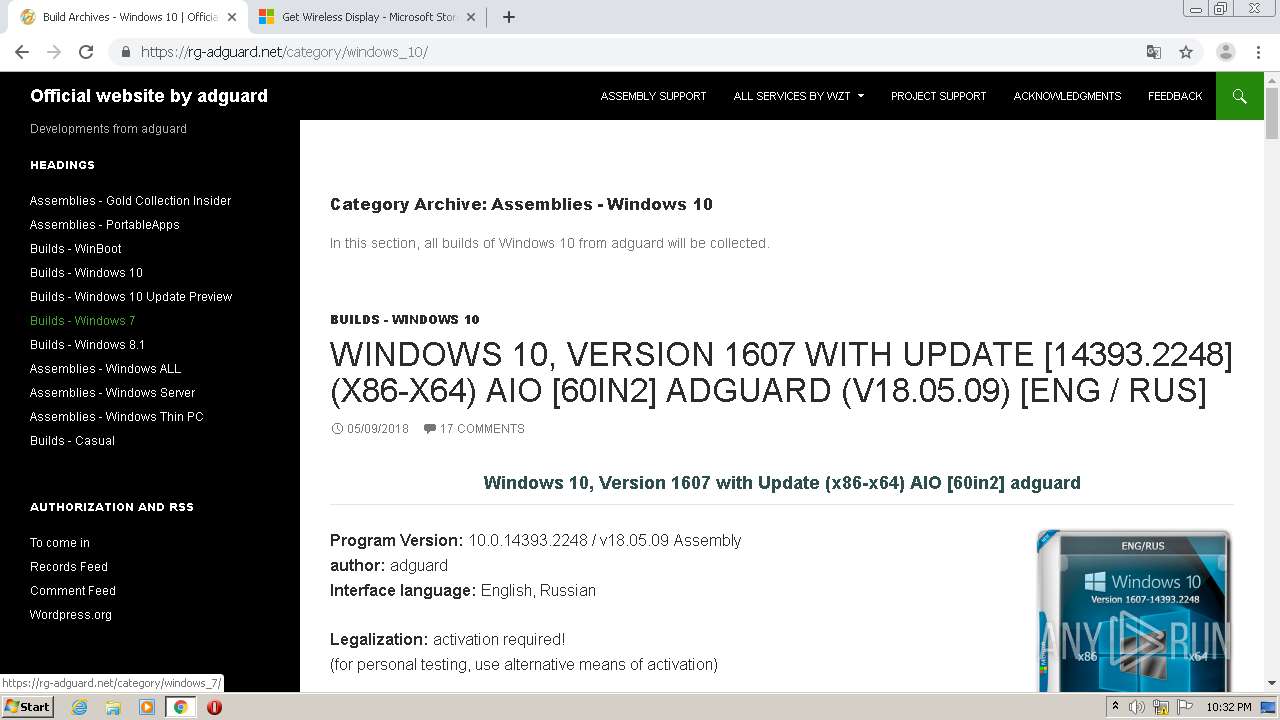Reload the current page
The width and height of the screenshot is (1280, 720).
pos(86,52)
